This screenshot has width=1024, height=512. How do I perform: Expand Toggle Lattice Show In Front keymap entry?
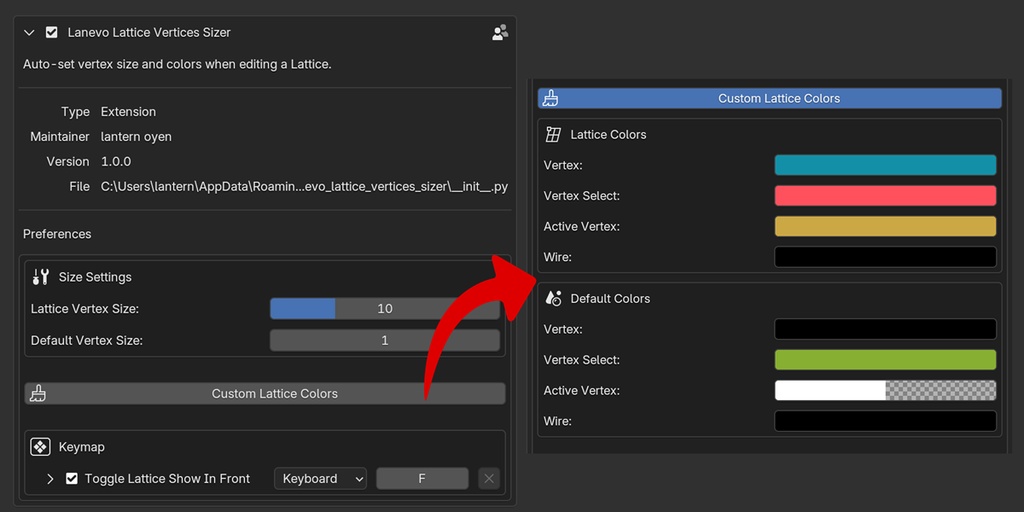(x=50, y=479)
